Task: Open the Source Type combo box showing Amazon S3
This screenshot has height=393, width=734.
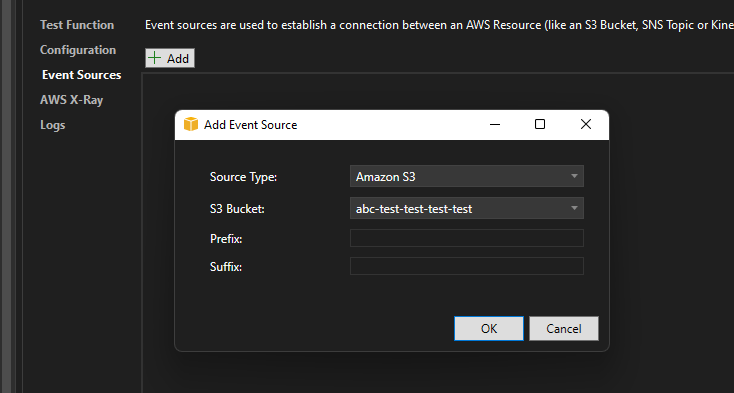Action: coord(467,176)
